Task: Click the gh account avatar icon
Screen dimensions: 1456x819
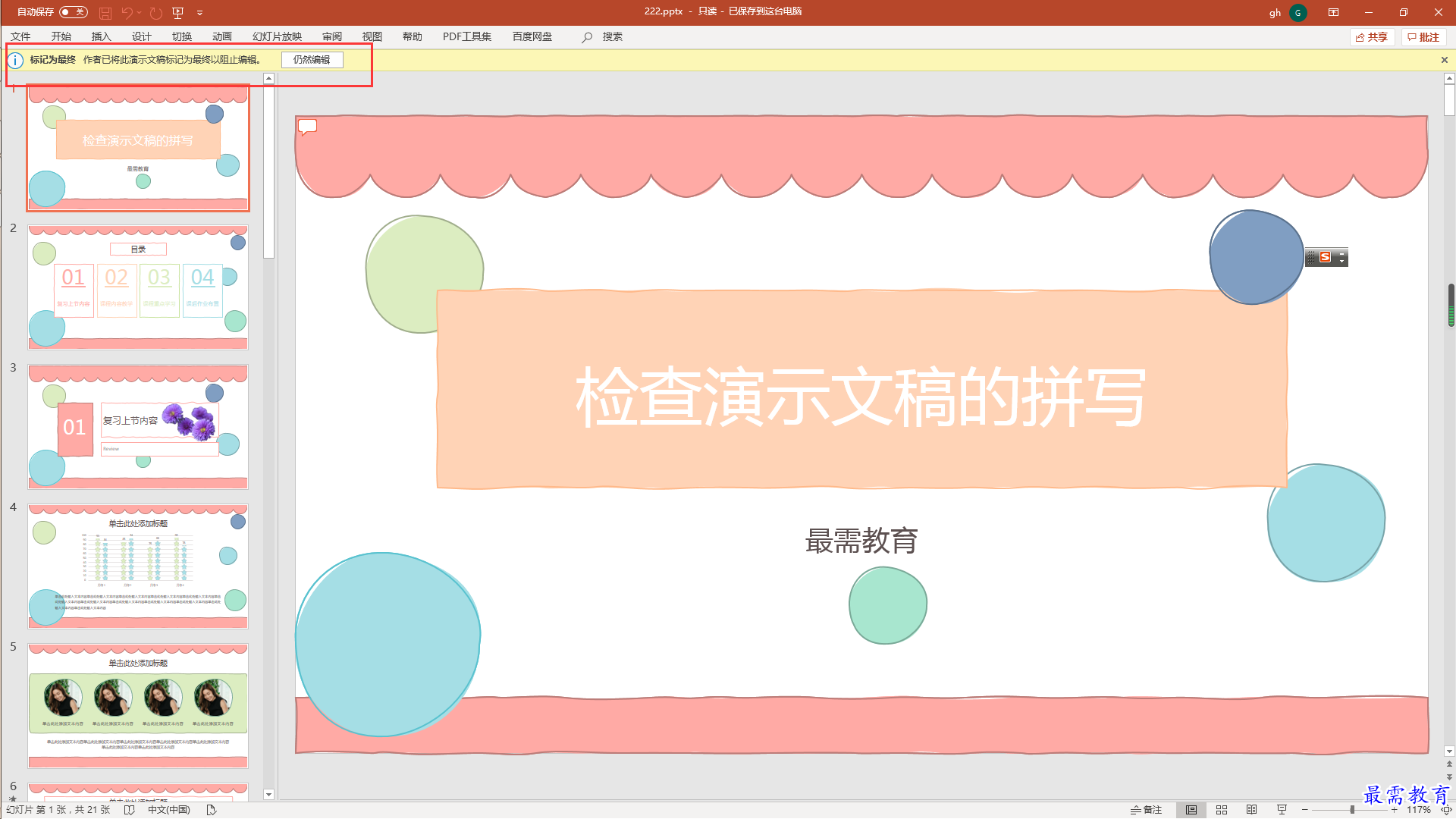Action: tap(1298, 13)
